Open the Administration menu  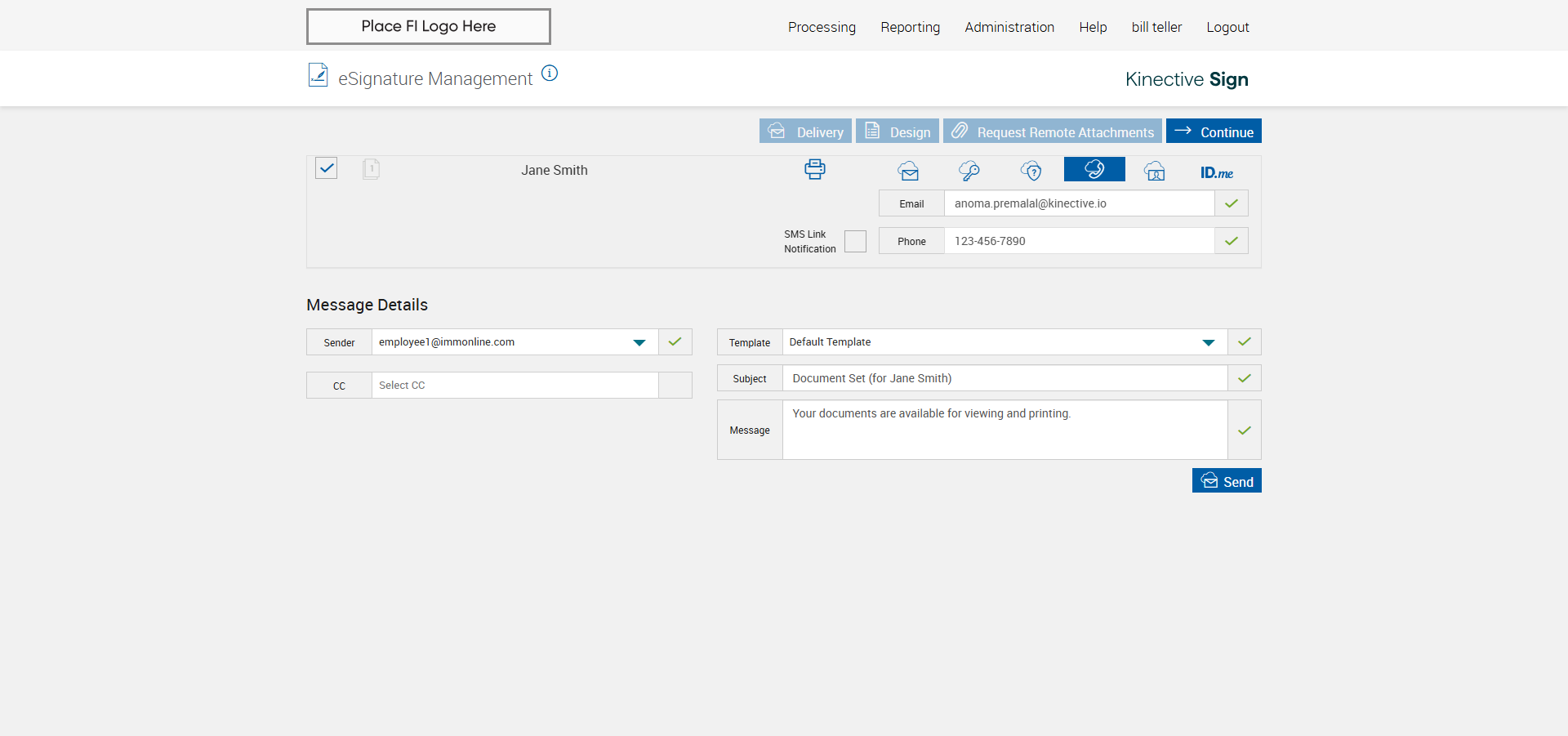1009,27
